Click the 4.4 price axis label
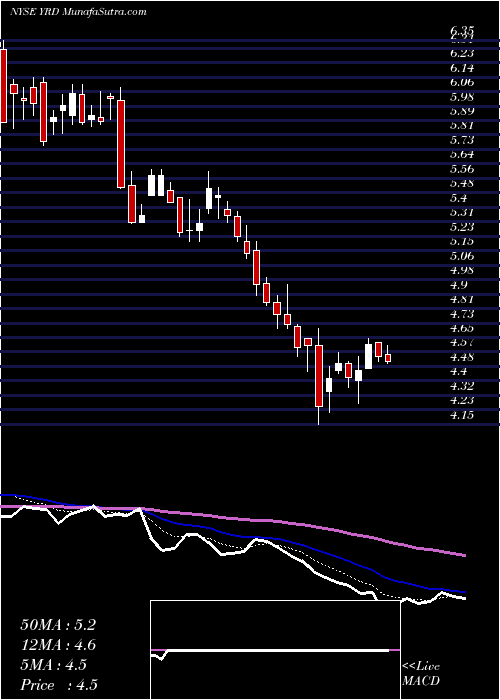Screen dimensions: 500x700 (458, 372)
